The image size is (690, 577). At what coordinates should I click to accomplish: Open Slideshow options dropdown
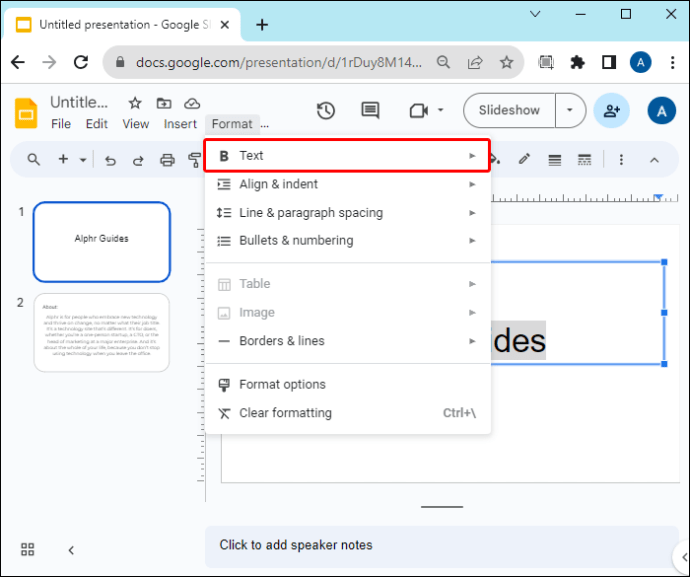tap(570, 110)
